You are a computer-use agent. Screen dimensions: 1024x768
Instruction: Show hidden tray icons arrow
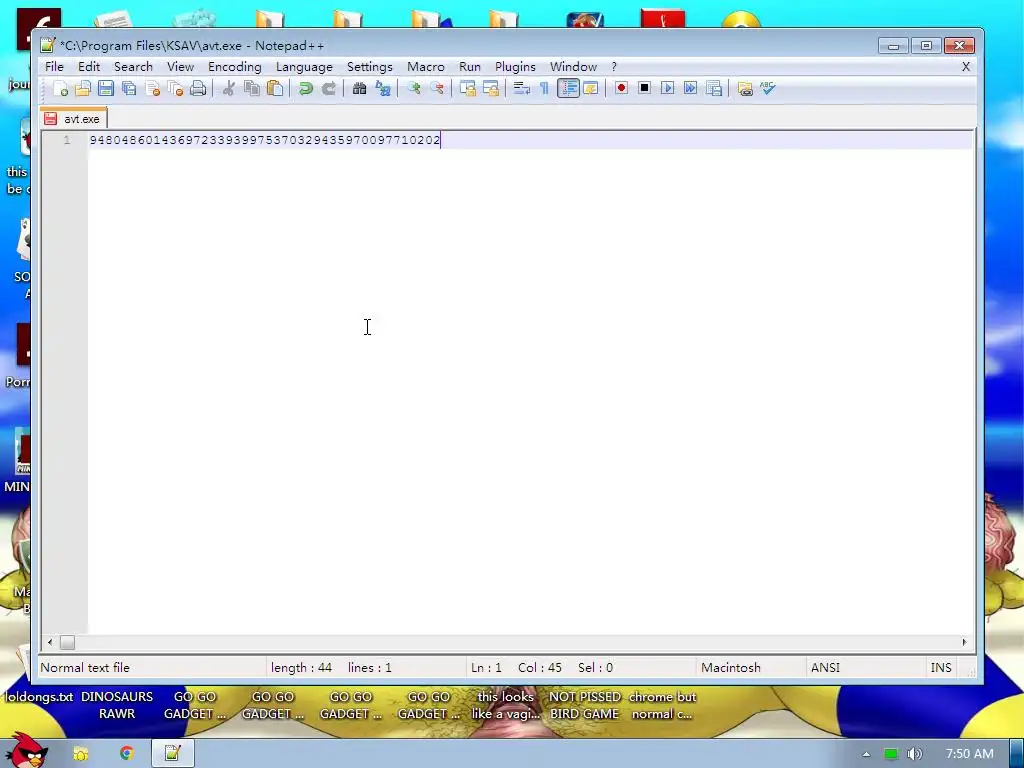[866, 754]
